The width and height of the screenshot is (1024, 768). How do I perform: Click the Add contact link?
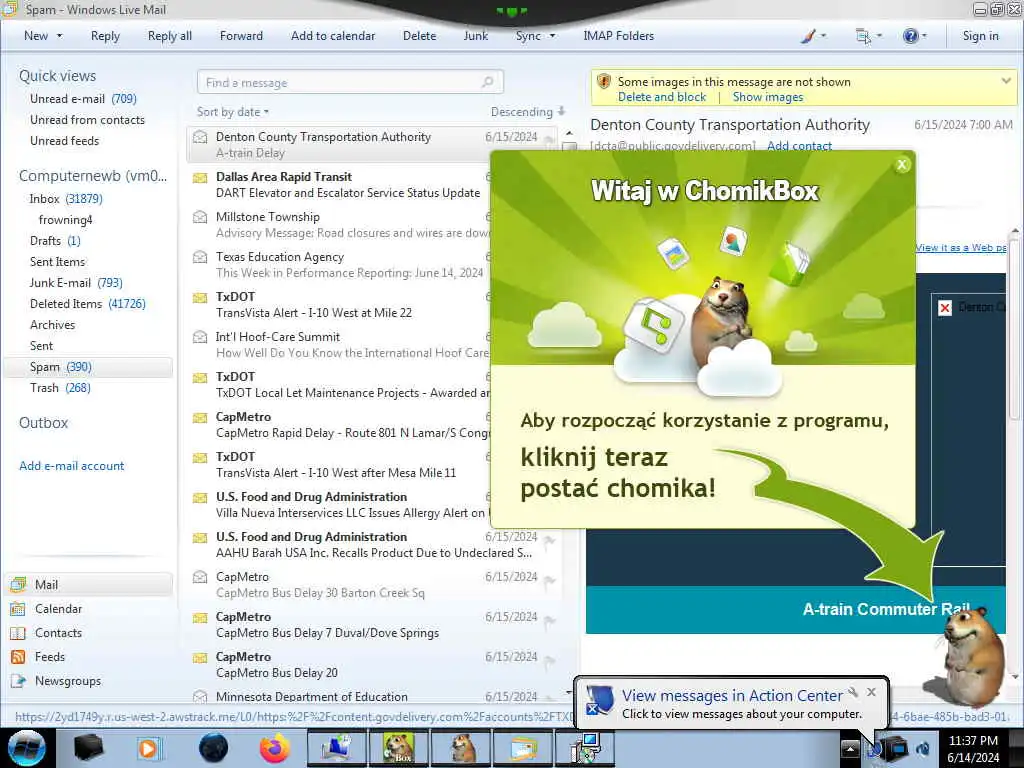click(799, 146)
